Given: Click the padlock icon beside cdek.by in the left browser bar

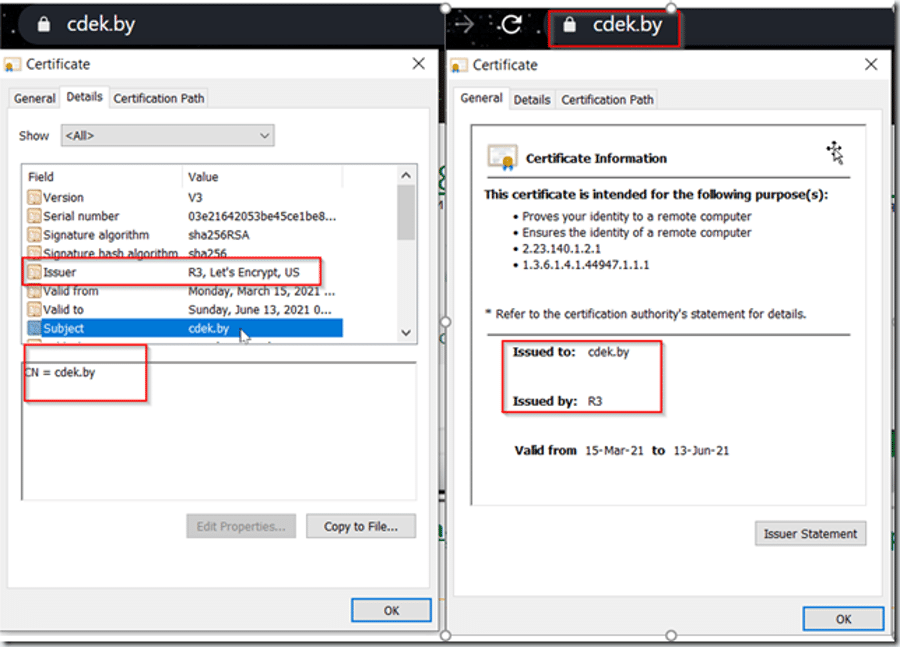Looking at the screenshot, I should click(44, 24).
